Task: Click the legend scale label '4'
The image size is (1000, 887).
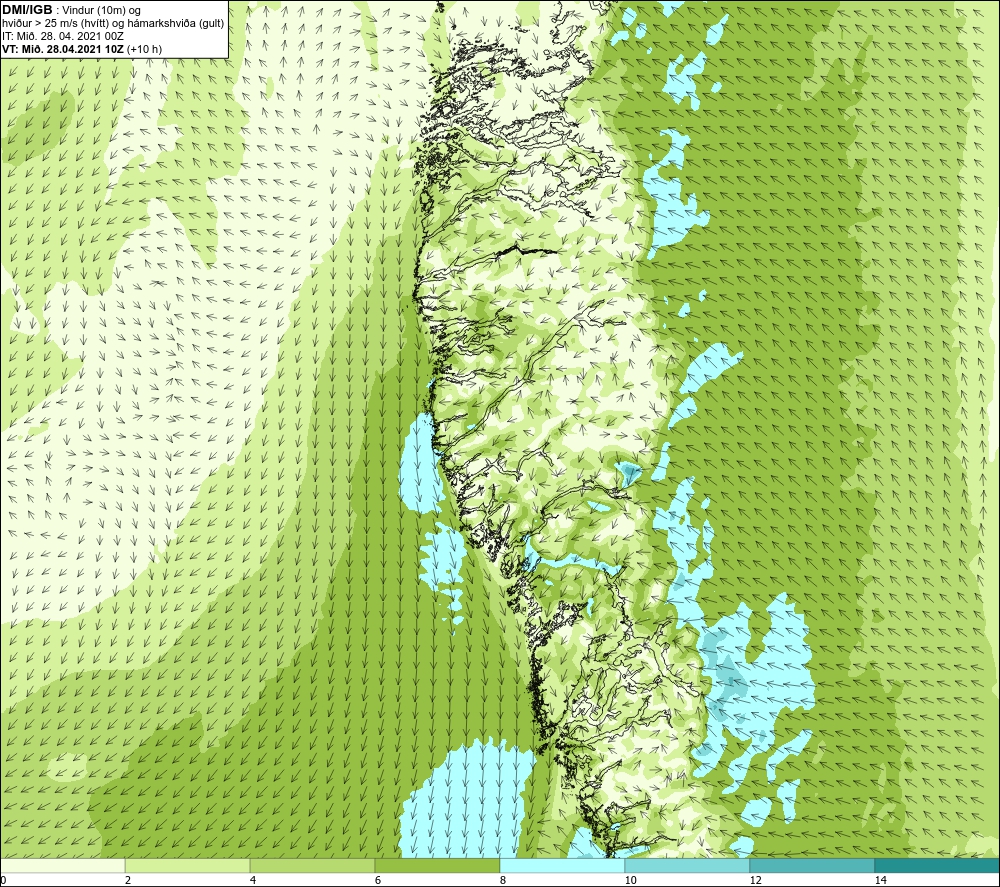Action: pos(253,880)
